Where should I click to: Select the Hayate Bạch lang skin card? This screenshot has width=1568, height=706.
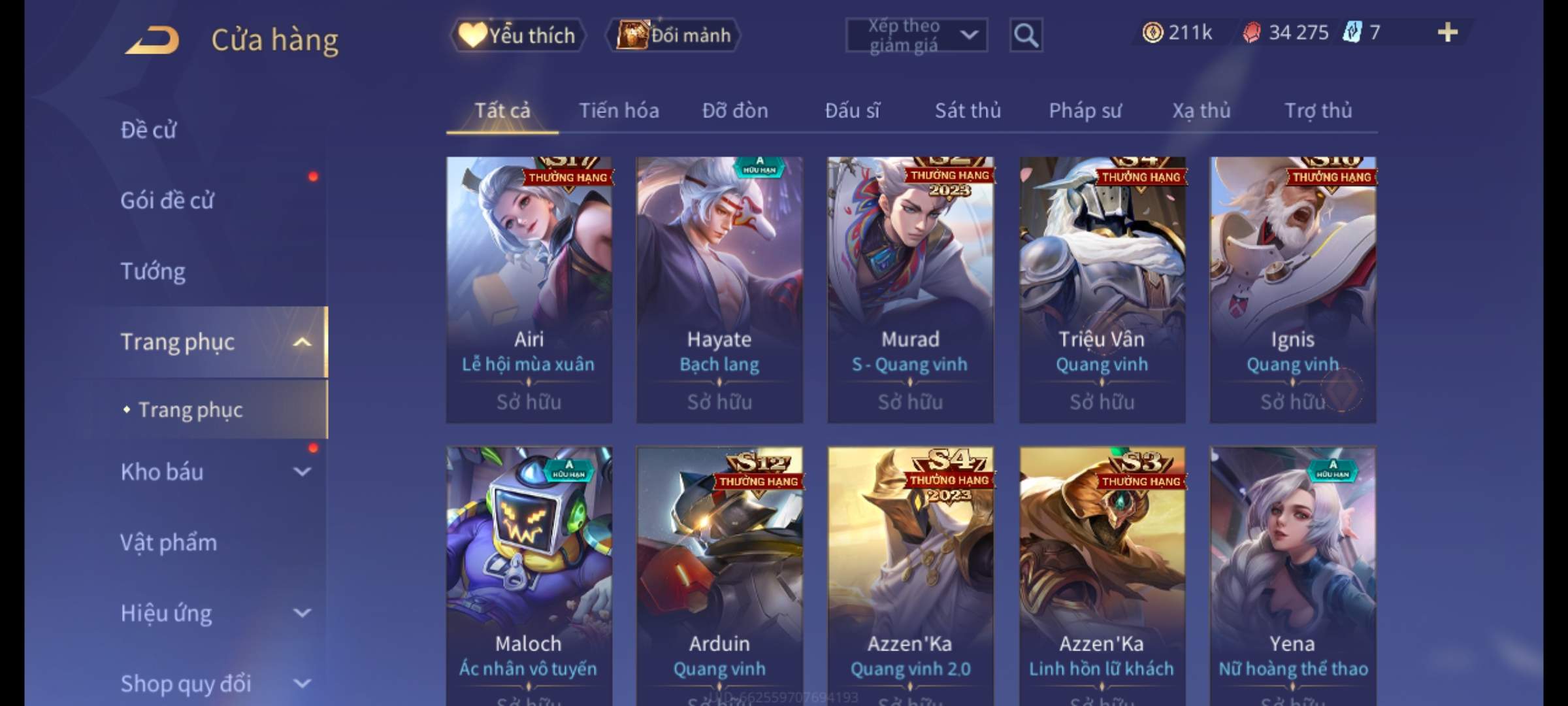(x=719, y=290)
